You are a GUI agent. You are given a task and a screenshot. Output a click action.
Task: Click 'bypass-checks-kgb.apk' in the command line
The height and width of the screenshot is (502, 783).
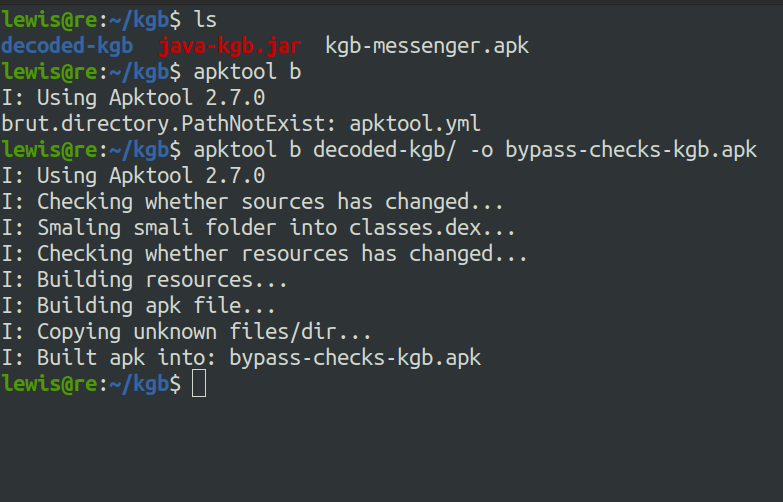point(631,150)
